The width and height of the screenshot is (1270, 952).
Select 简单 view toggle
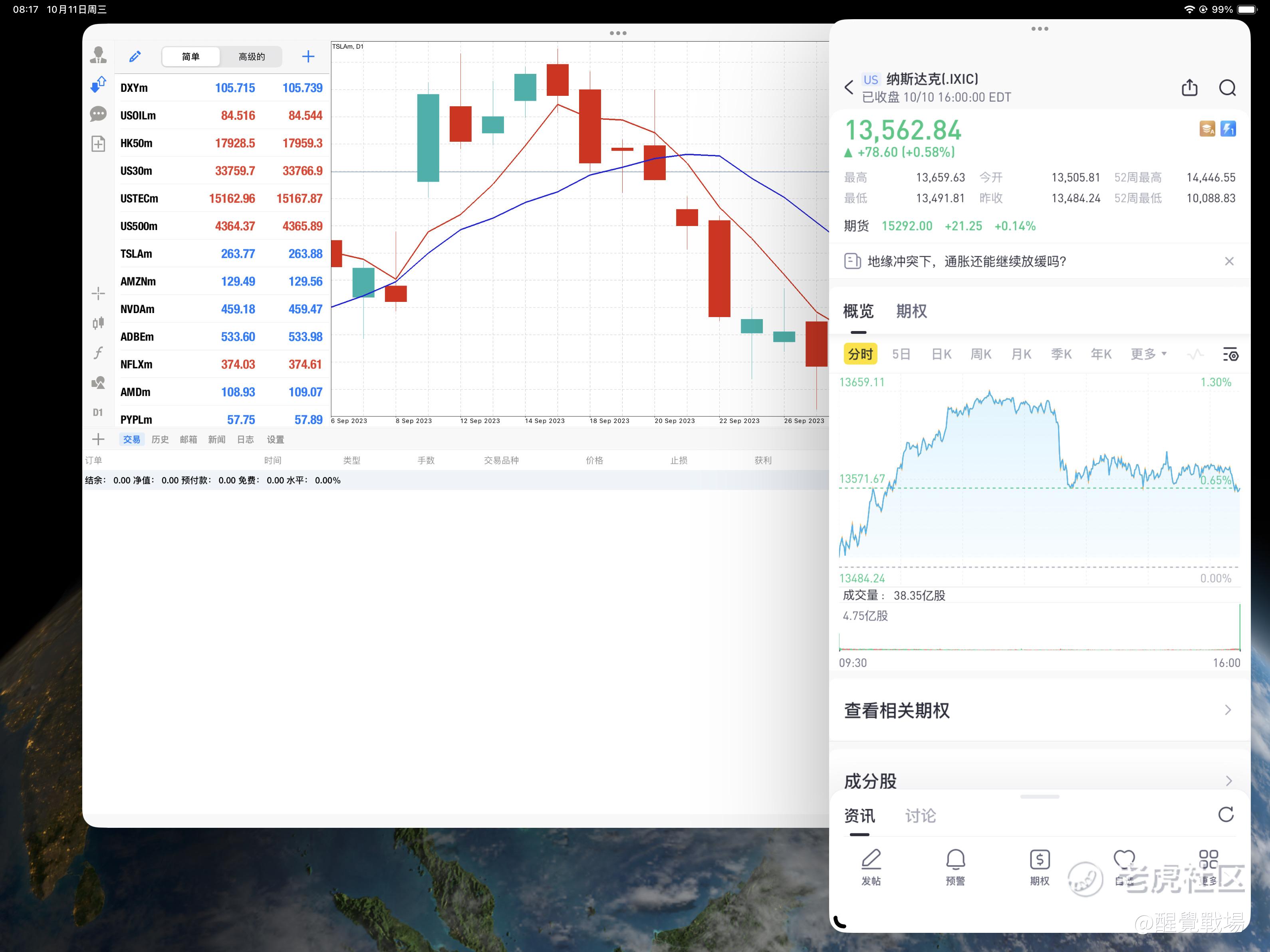click(190, 56)
